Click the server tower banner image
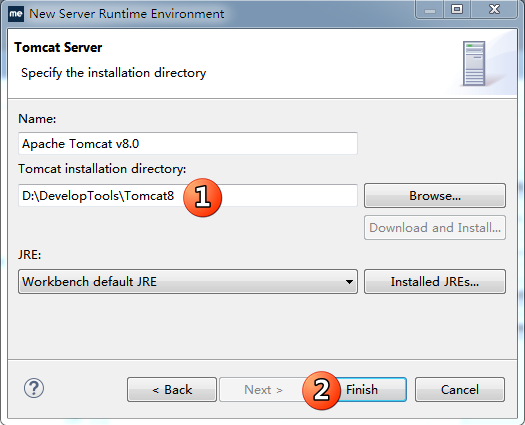The image size is (525, 425). pos(474,63)
